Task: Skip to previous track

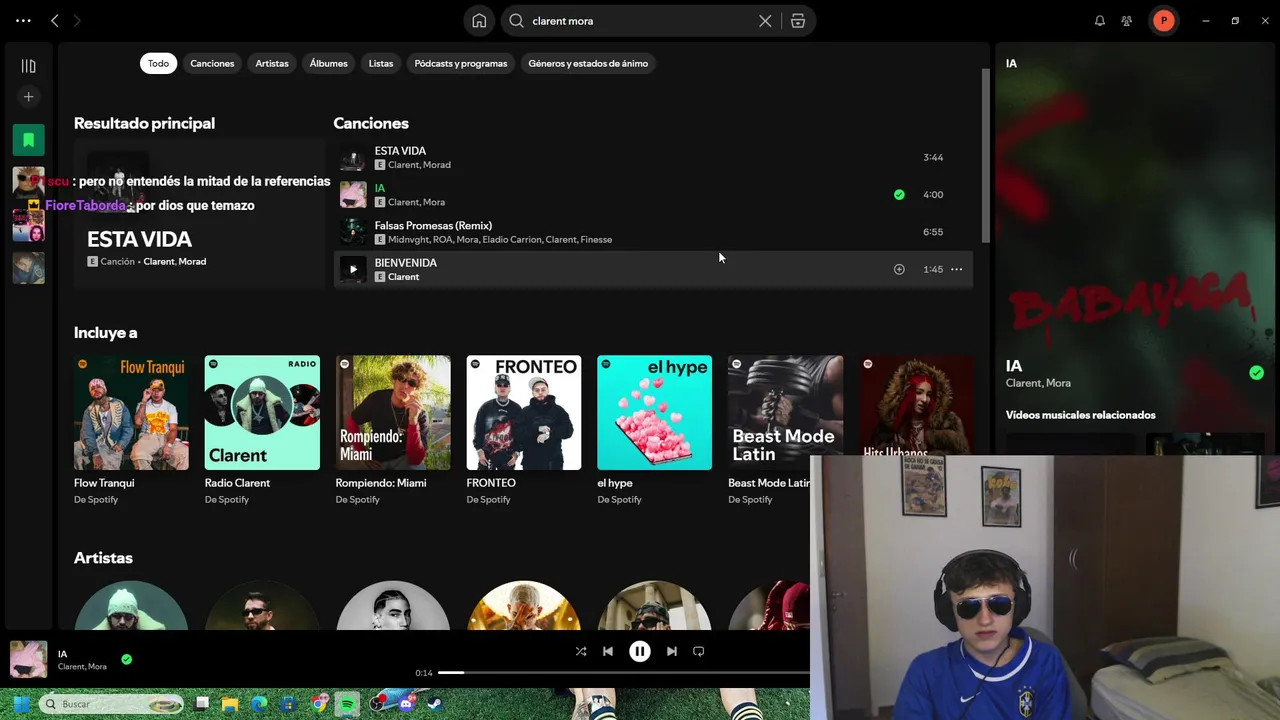Action: (x=608, y=651)
